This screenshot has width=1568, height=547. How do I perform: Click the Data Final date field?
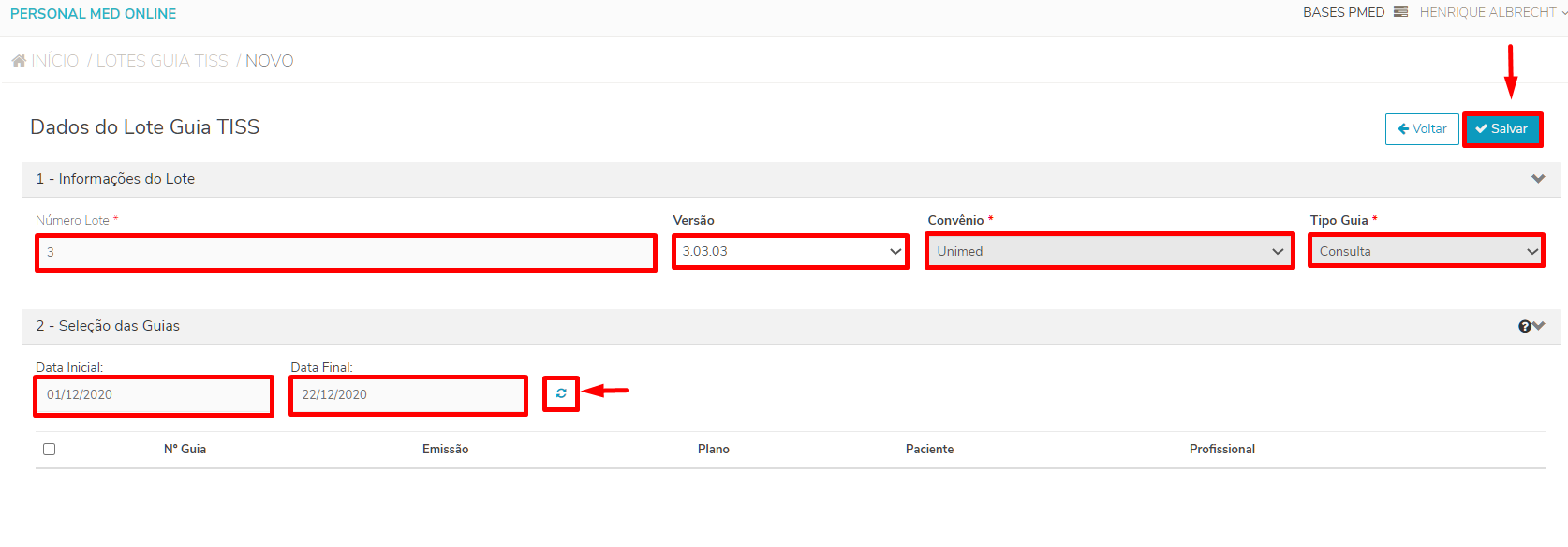[408, 395]
